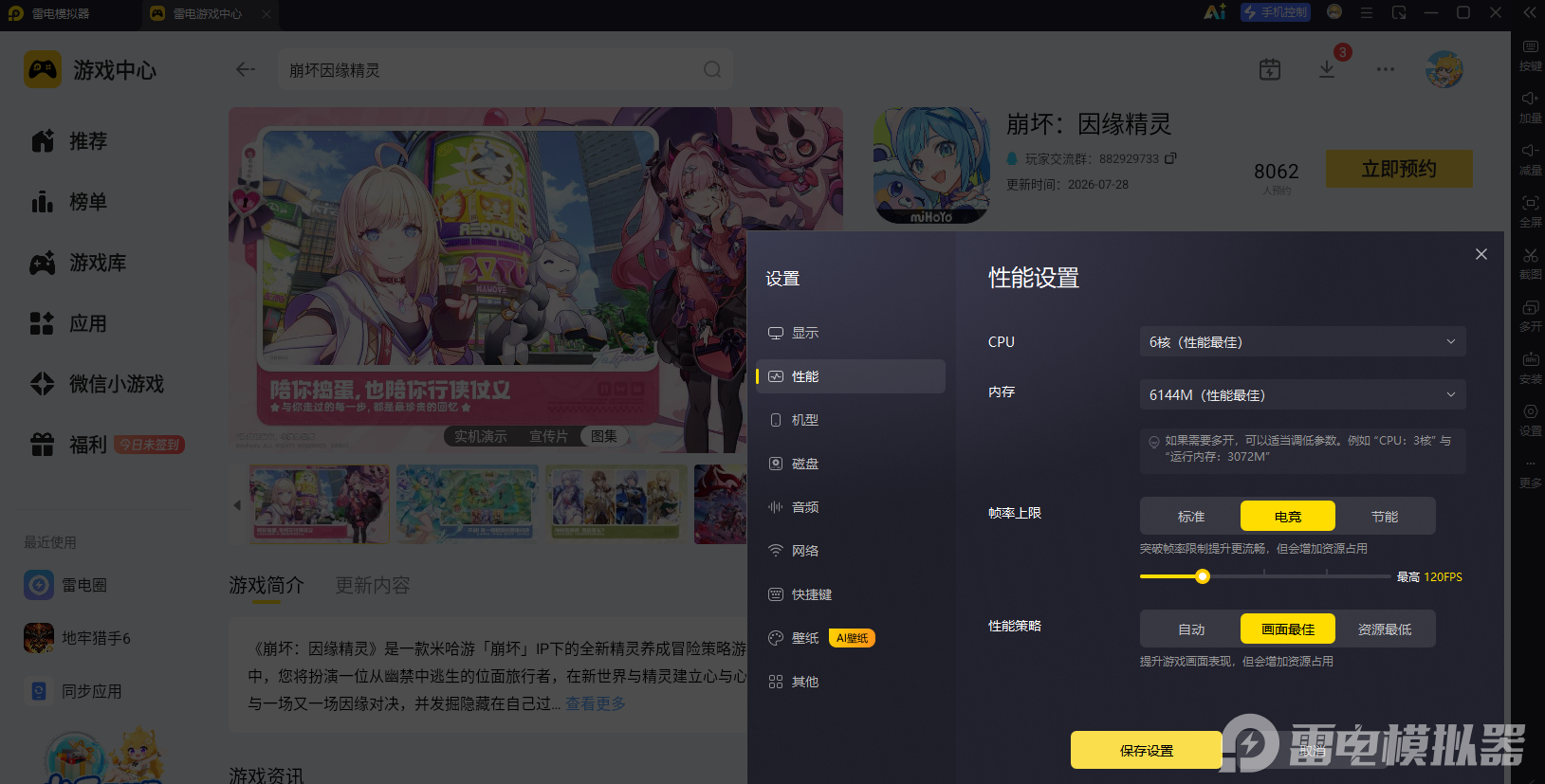Open 雷电圈 from recently used
The height and width of the screenshot is (784, 1545).
click(x=65, y=585)
